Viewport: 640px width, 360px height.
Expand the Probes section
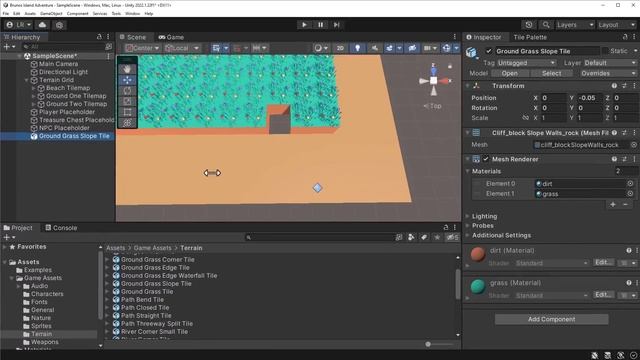[482, 226]
